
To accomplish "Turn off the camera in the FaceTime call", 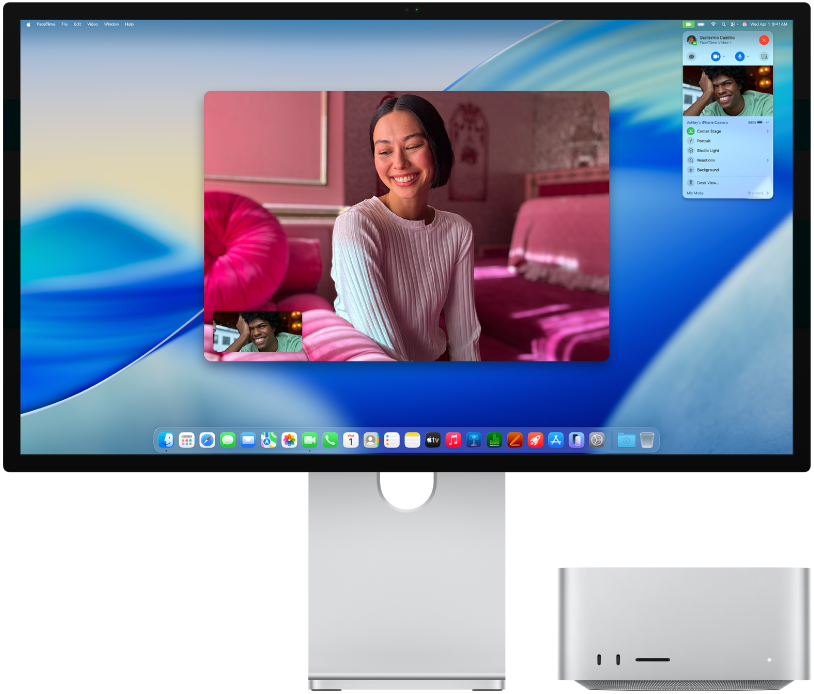I will 715,56.
